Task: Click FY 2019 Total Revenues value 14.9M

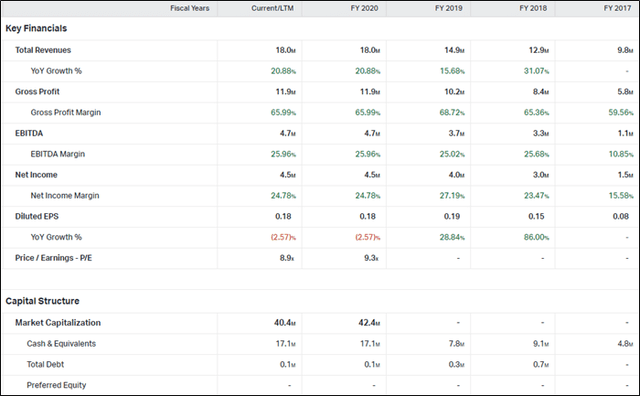Action: pos(454,50)
